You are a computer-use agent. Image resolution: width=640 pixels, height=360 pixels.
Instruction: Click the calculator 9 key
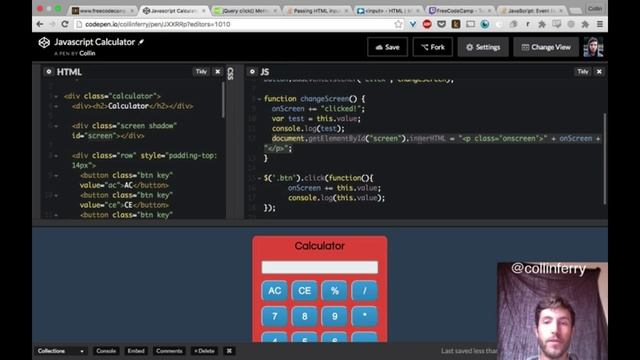point(334,316)
